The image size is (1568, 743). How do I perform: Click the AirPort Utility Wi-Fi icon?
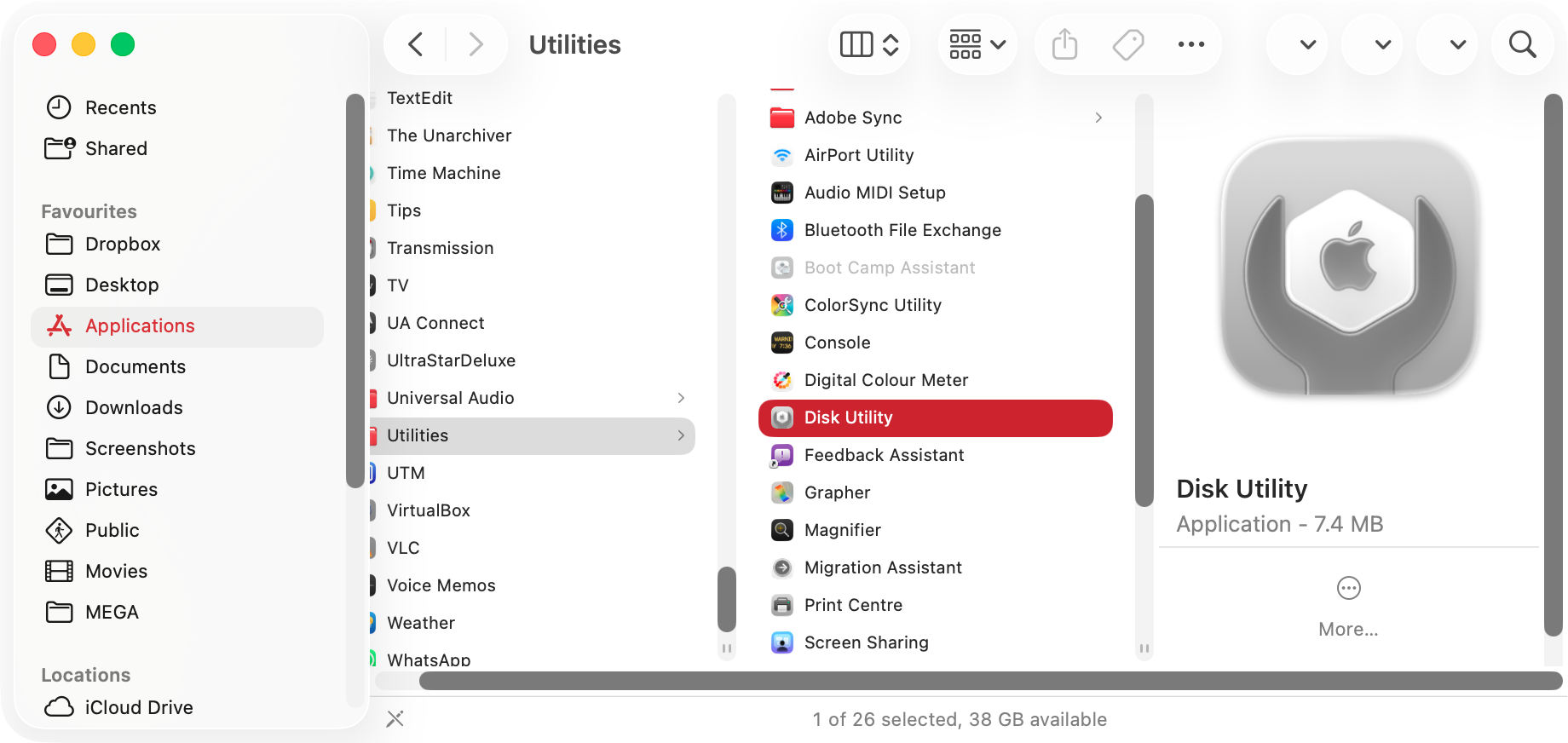(x=782, y=155)
